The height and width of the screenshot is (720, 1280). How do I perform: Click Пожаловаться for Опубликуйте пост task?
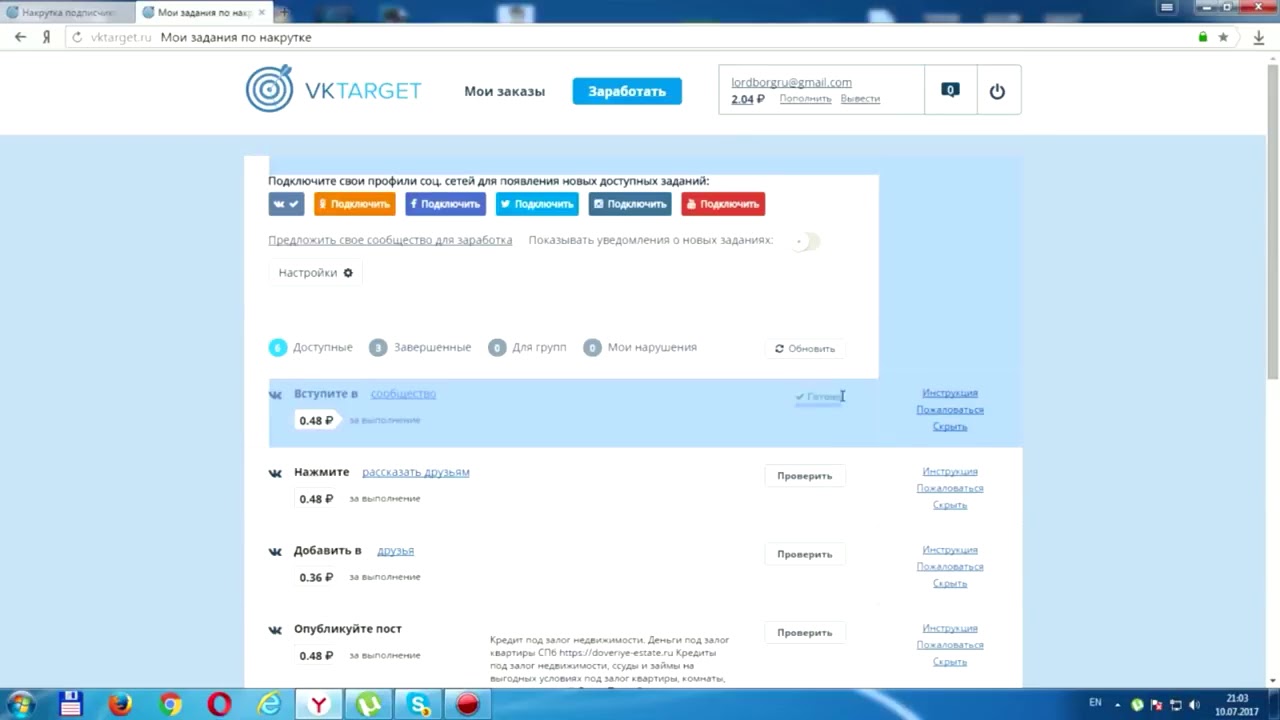point(950,645)
